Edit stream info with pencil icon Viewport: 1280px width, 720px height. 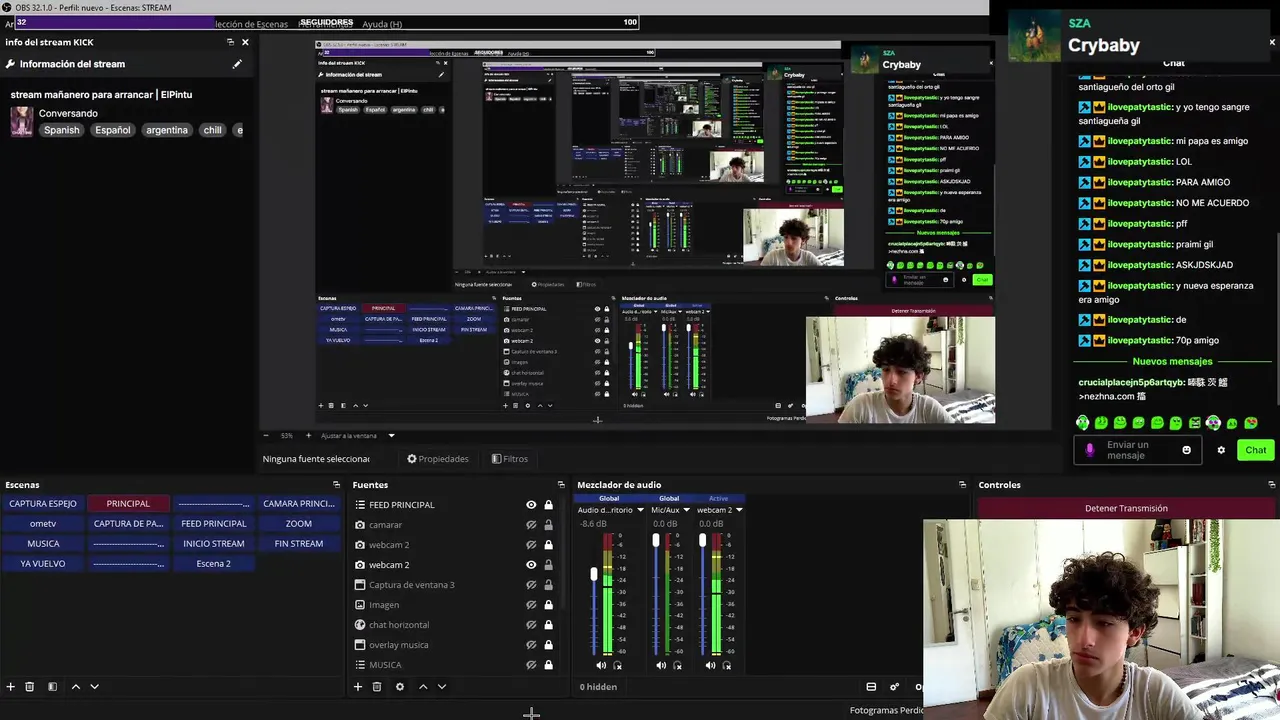point(237,64)
